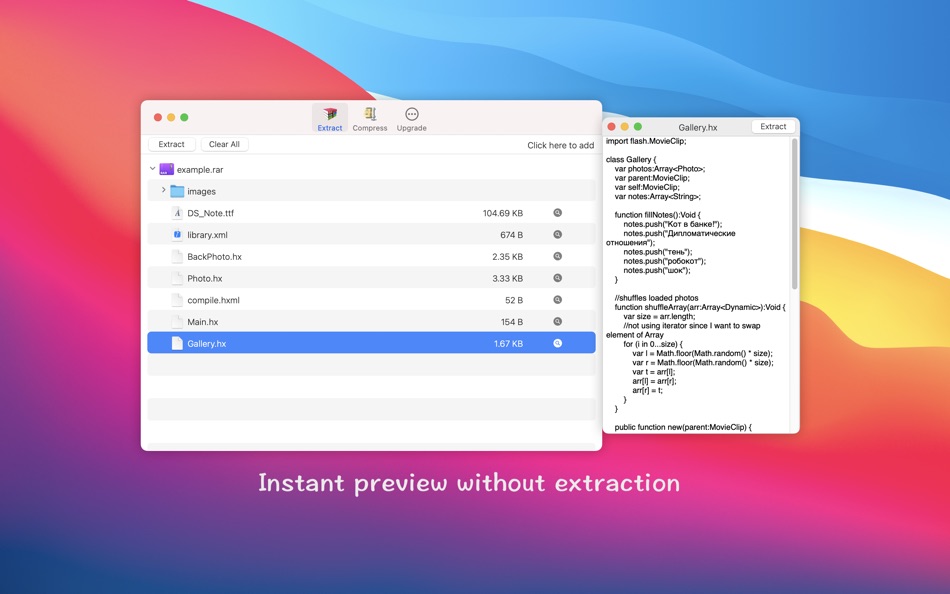Click the 1.67 KB size value
The height and width of the screenshot is (594, 950).
tap(508, 344)
